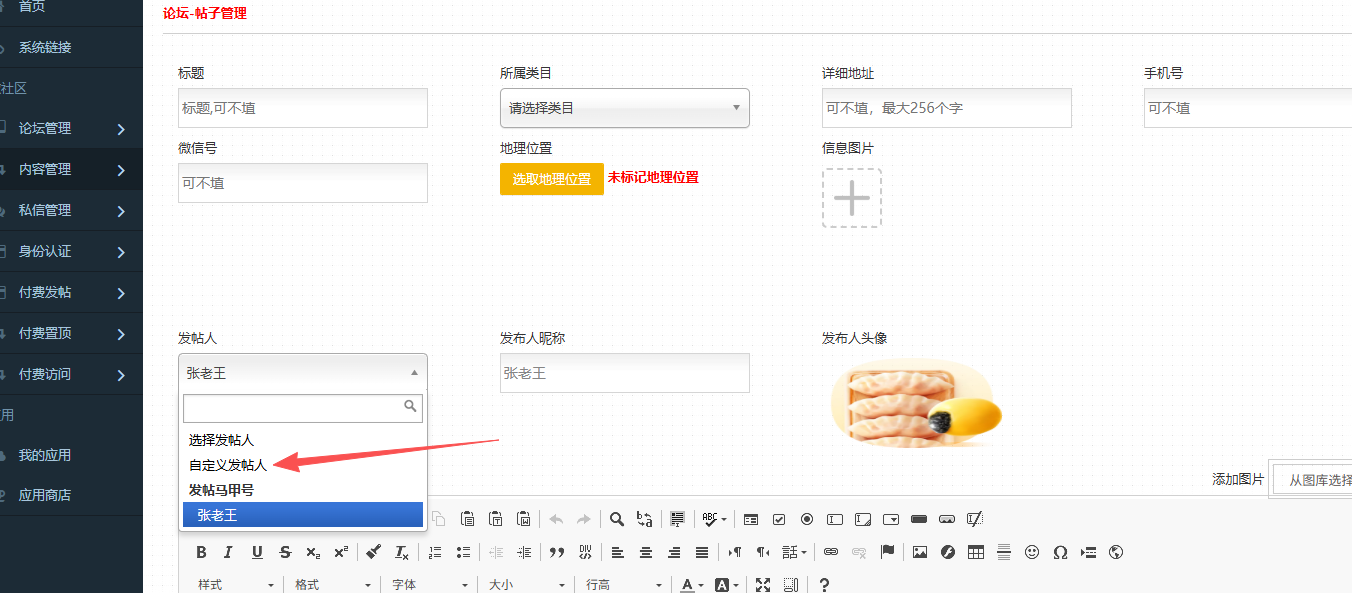Click the insert link icon
Screen dimensions: 1352x593
[830, 552]
